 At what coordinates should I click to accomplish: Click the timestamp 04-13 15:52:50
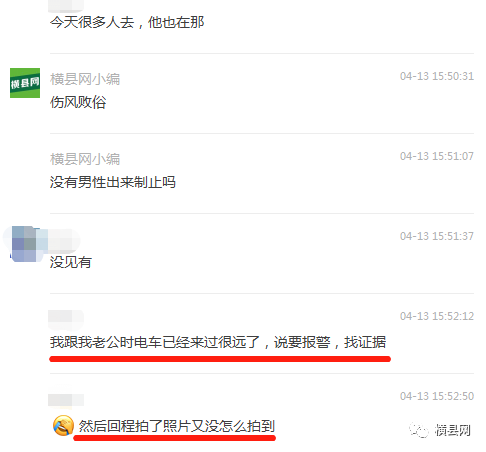pyautogui.click(x=437, y=396)
